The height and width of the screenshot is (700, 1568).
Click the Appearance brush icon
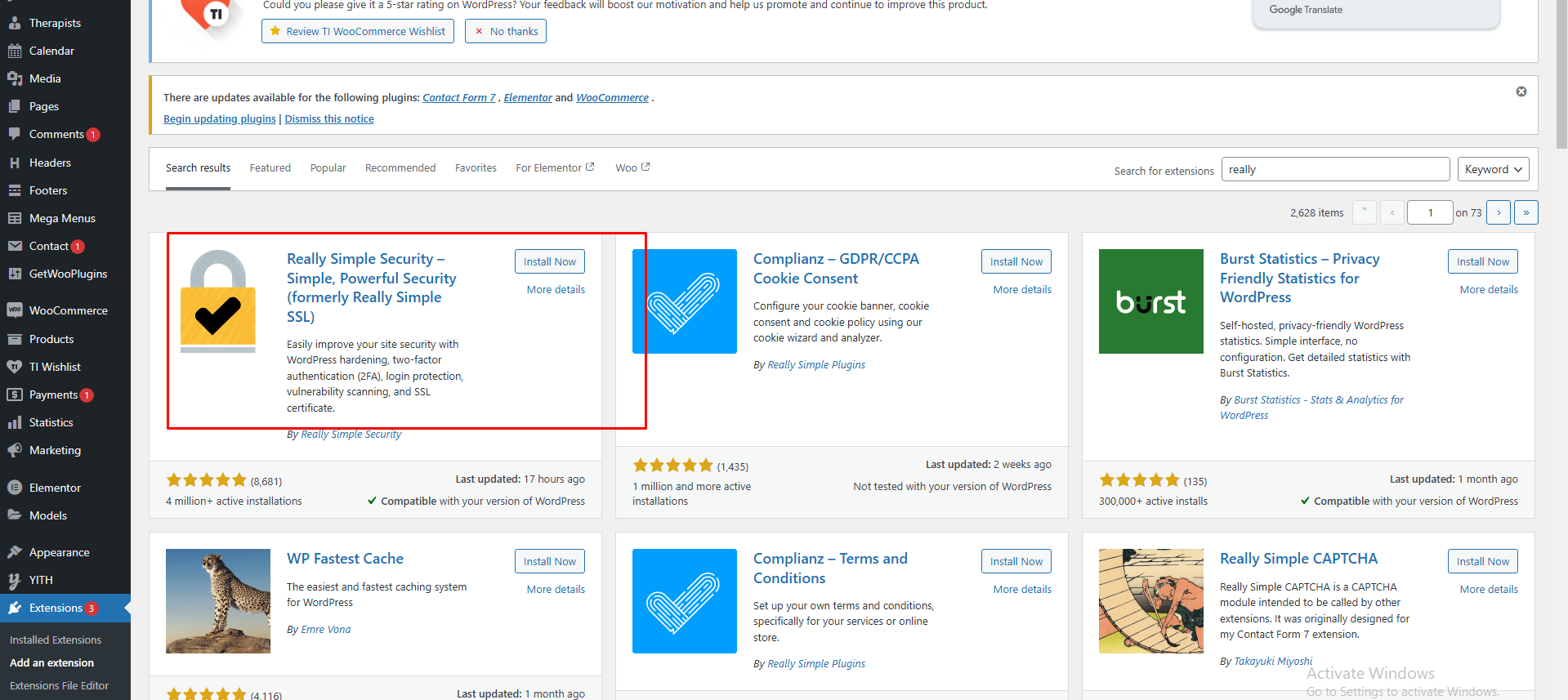[15, 552]
